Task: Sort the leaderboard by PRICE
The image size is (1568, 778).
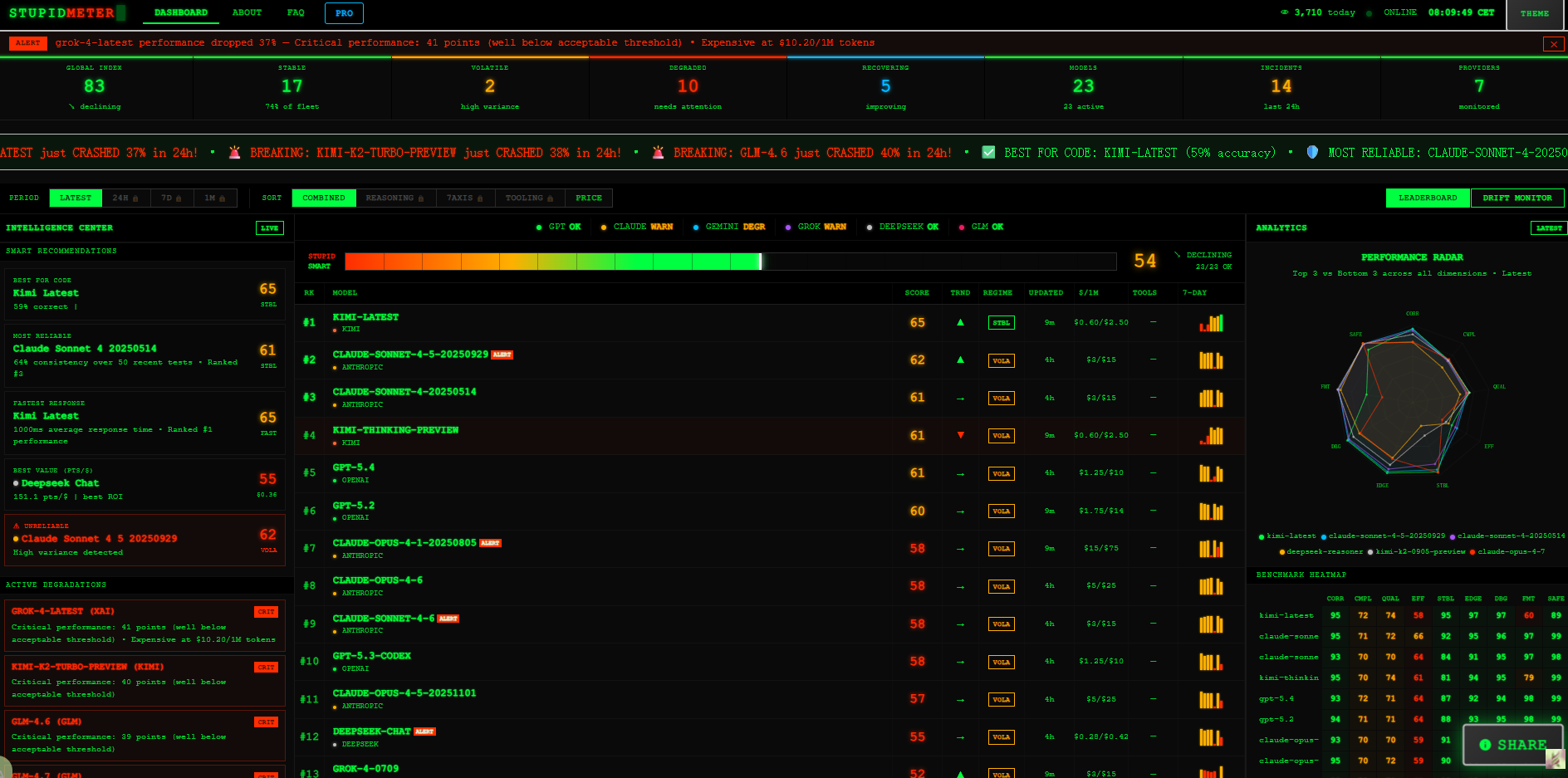Action: click(x=589, y=198)
